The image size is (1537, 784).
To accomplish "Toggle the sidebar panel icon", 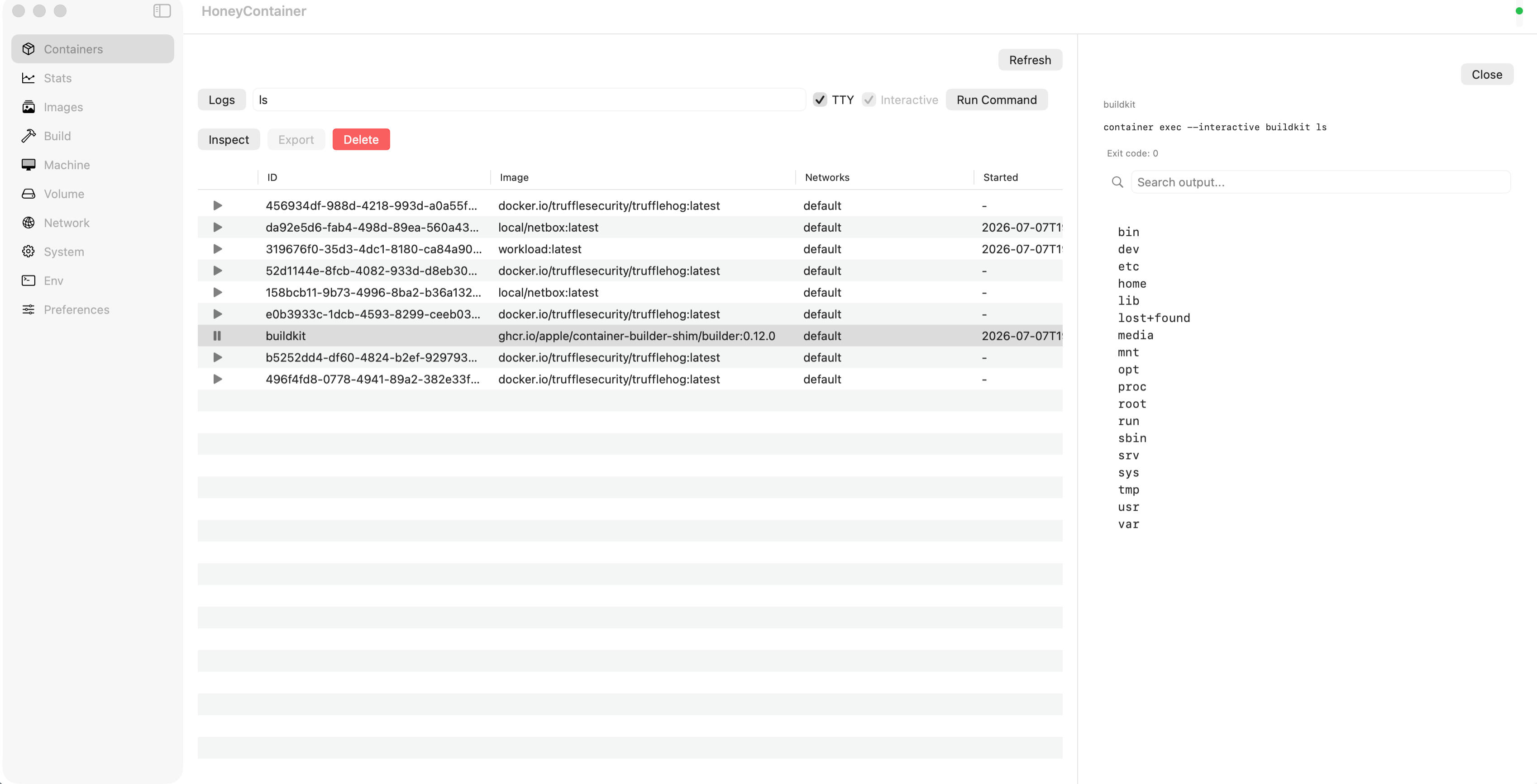I will 162,11.
